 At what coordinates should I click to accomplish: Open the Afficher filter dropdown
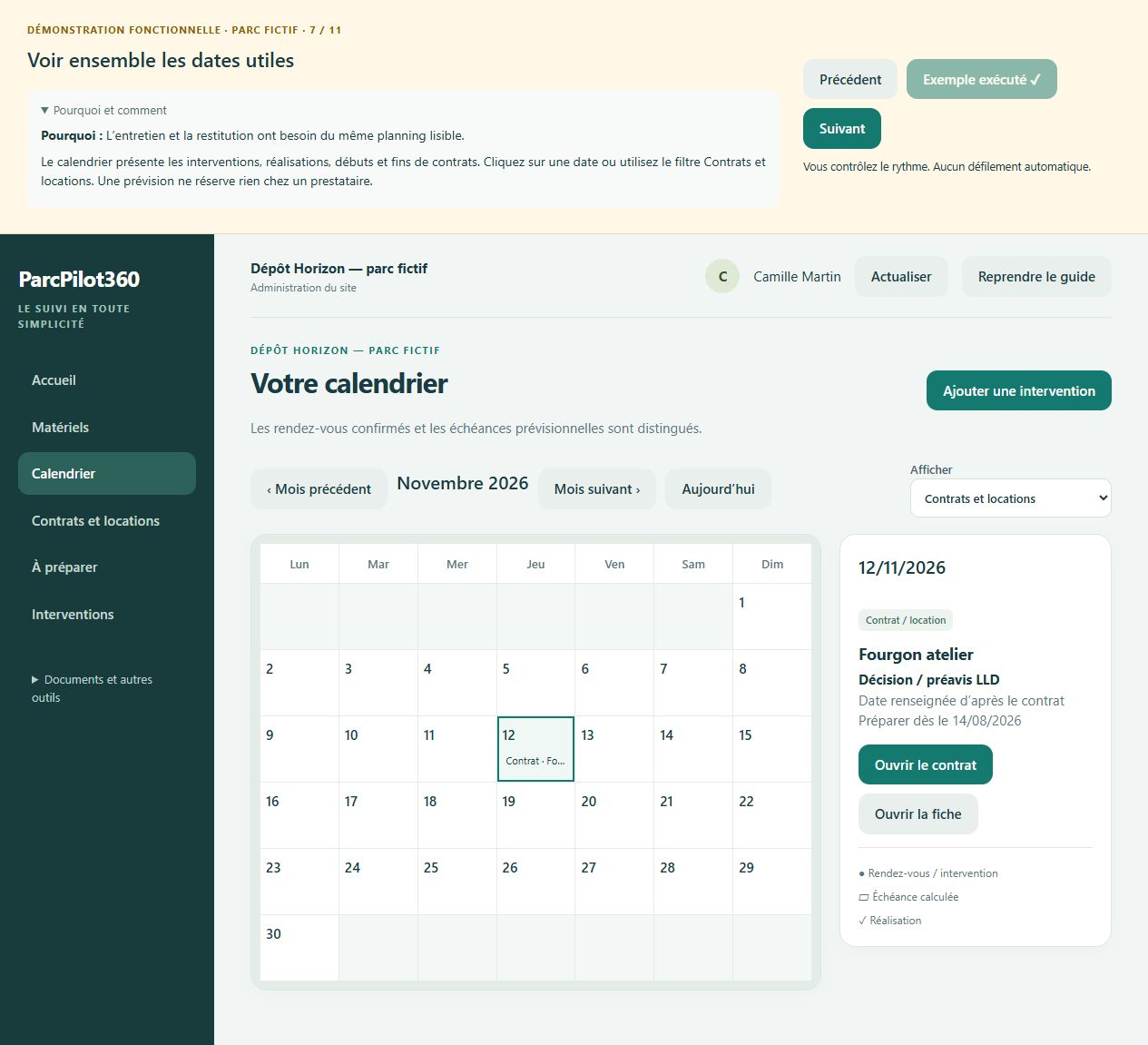click(x=1011, y=498)
